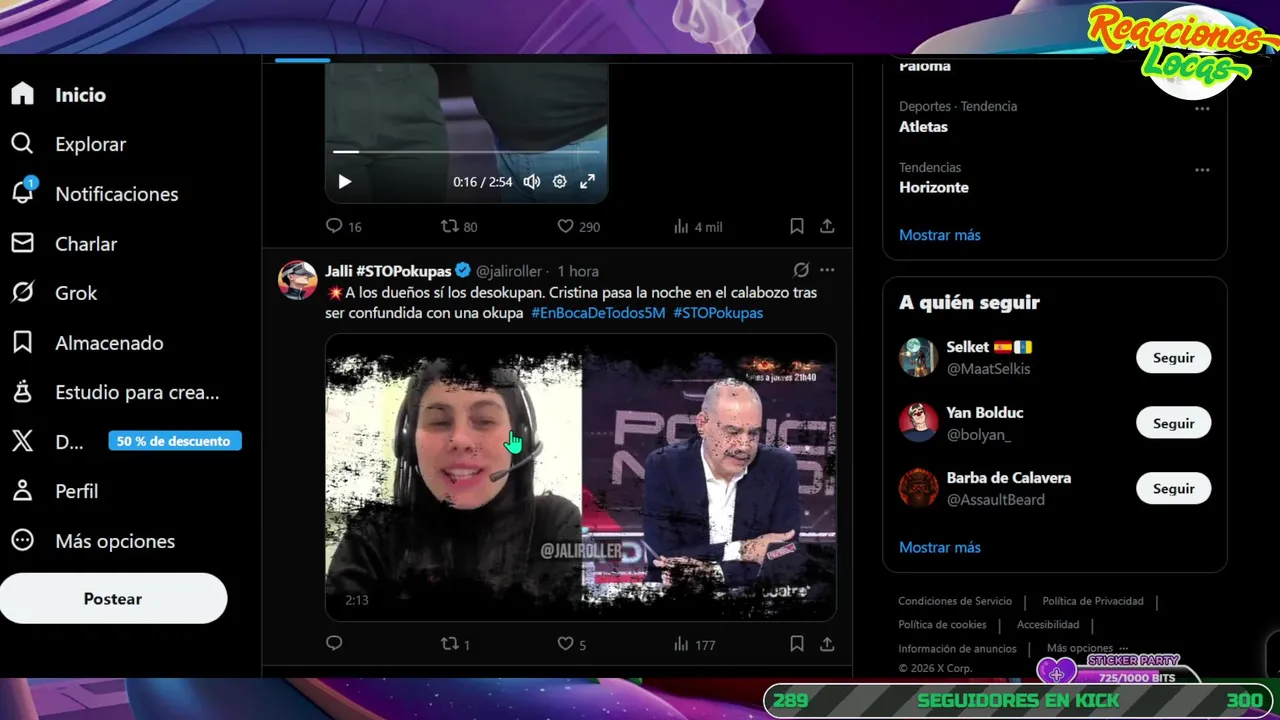Click the 50 % de descuento badge
The width and height of the screenshot is (1280, 720).
coord(174,441)
